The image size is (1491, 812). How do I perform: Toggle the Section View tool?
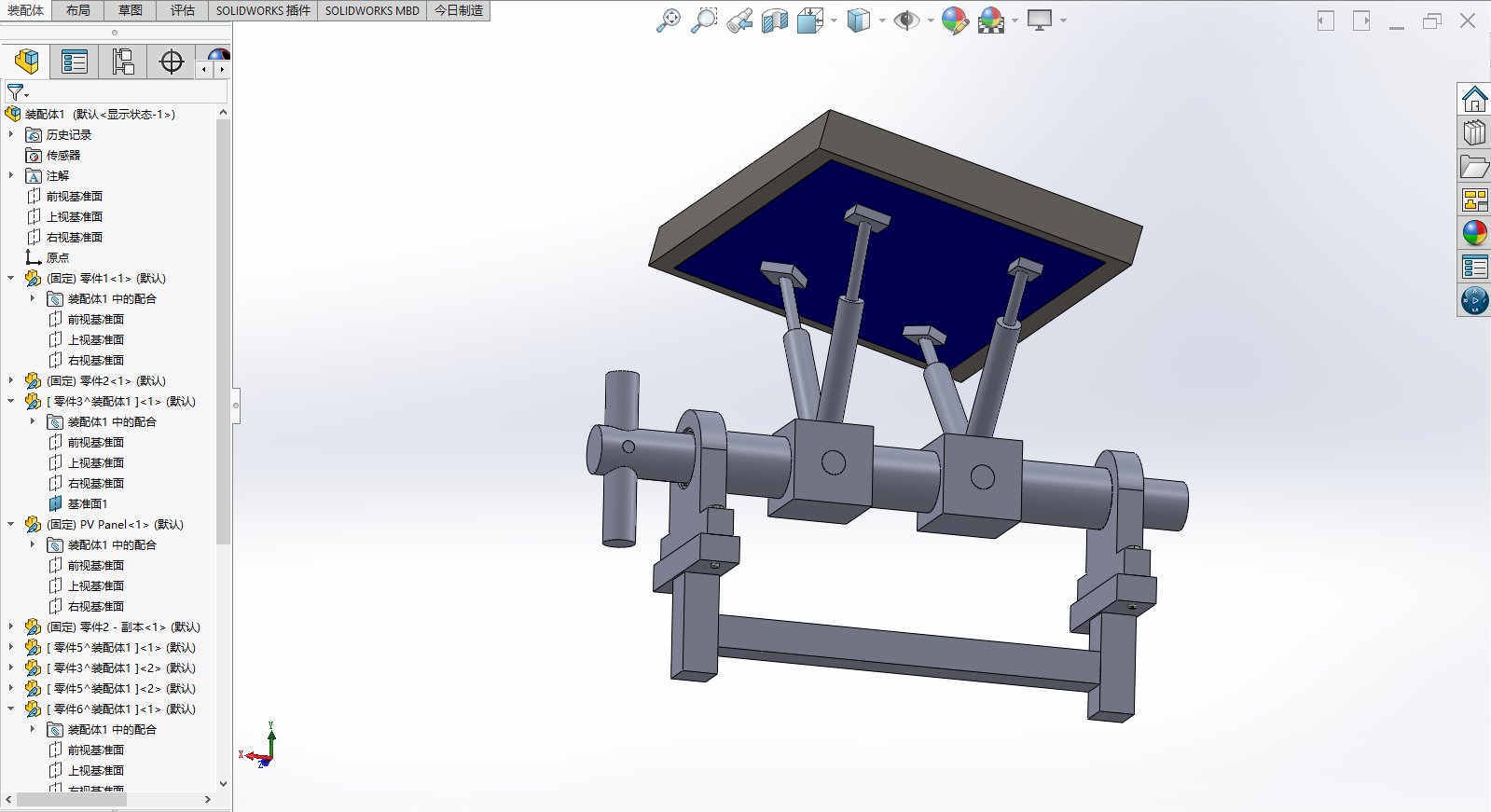point(775,21)
